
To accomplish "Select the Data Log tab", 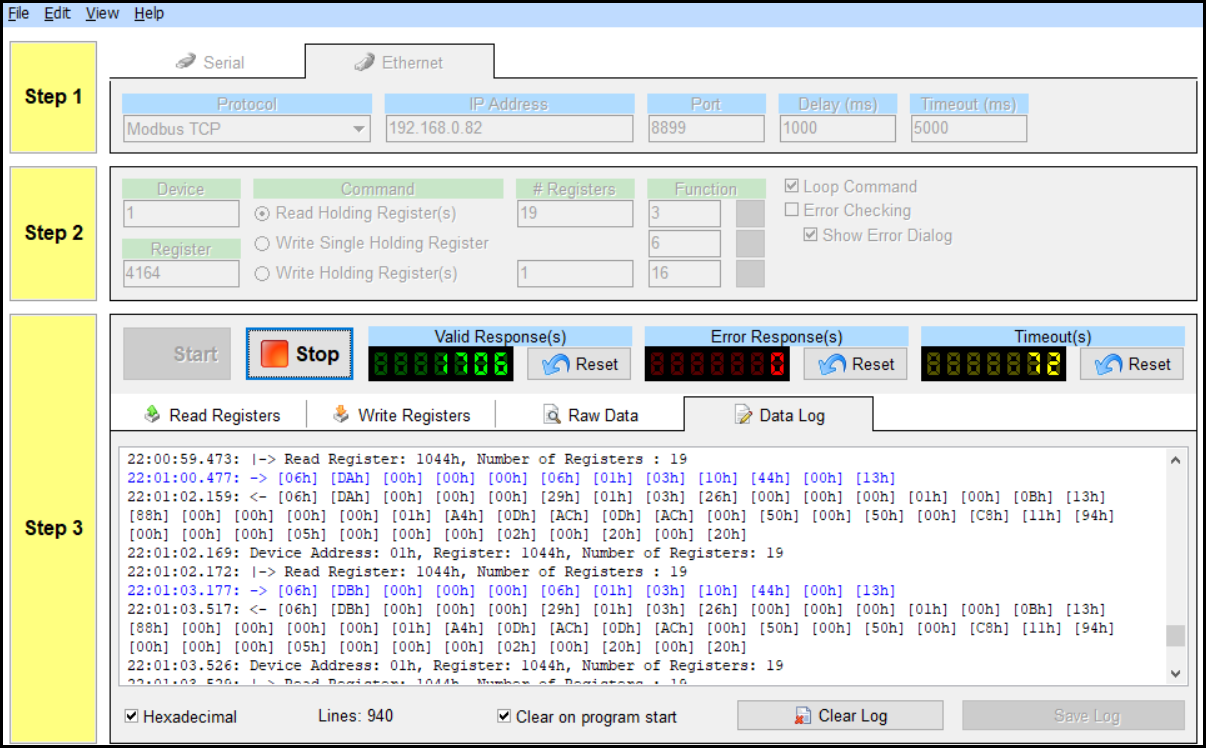I will (779, 414).
